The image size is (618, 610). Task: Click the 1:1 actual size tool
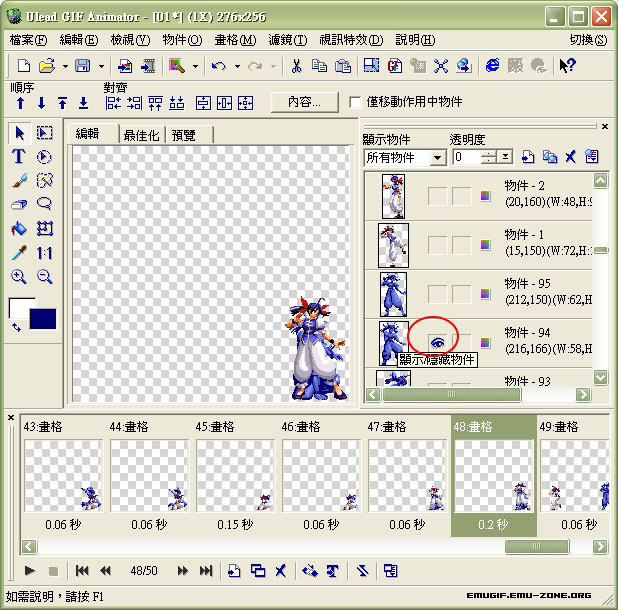coord(44,253)
